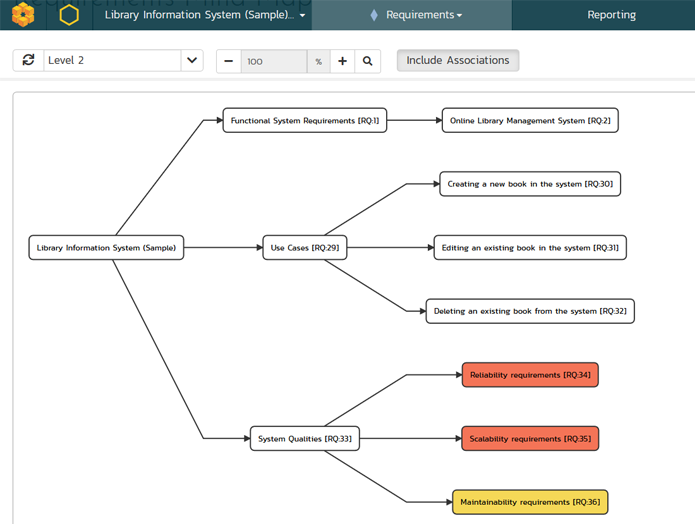This screenshot has height=524, width=695.
Task: Click the plus zoom in button
Action: (343, 61)
